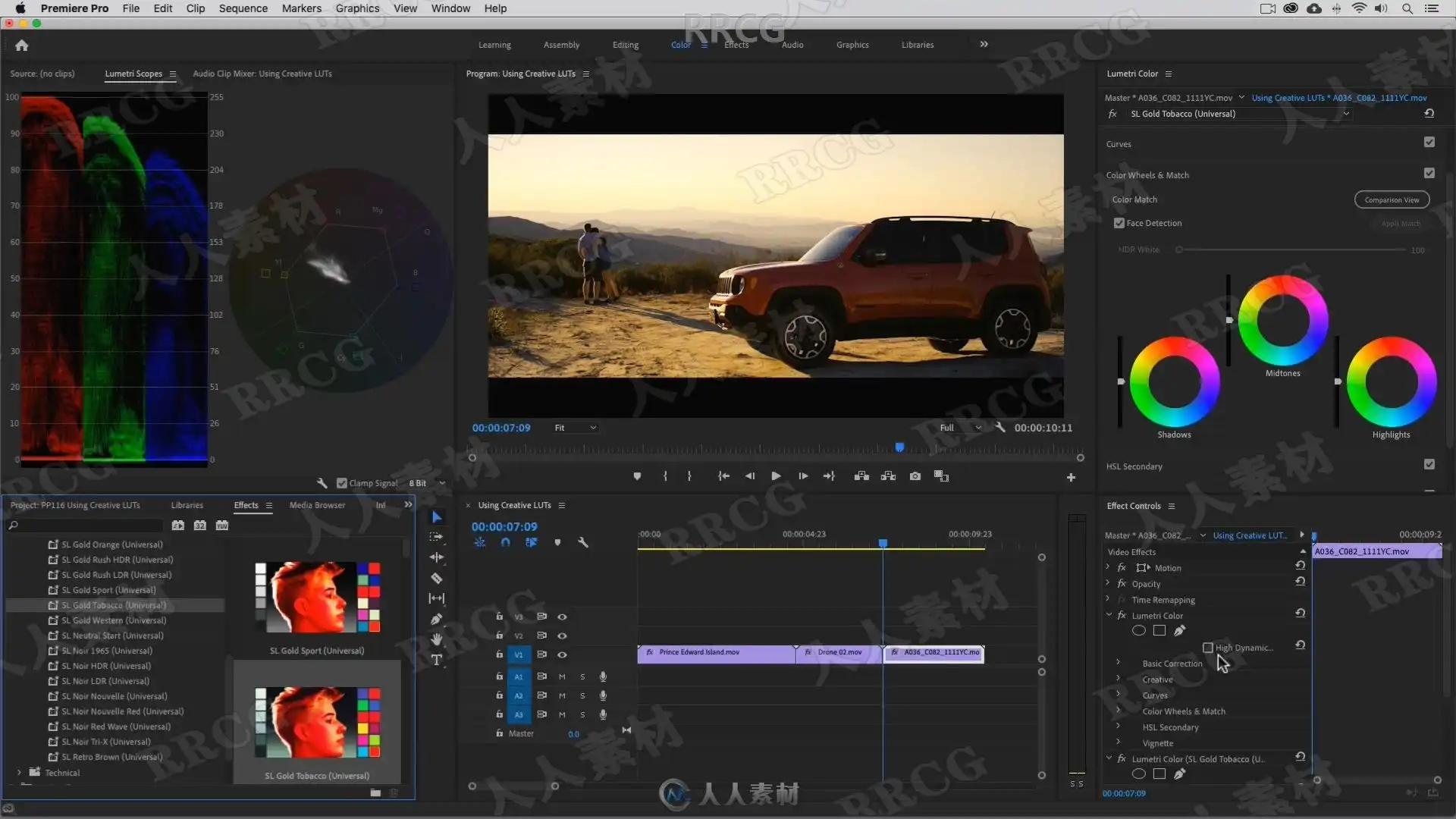This screenshot has width=1456, height=819.
Task: Open Lumetri Scopes wrench settings
Action: tap(322, 483)
